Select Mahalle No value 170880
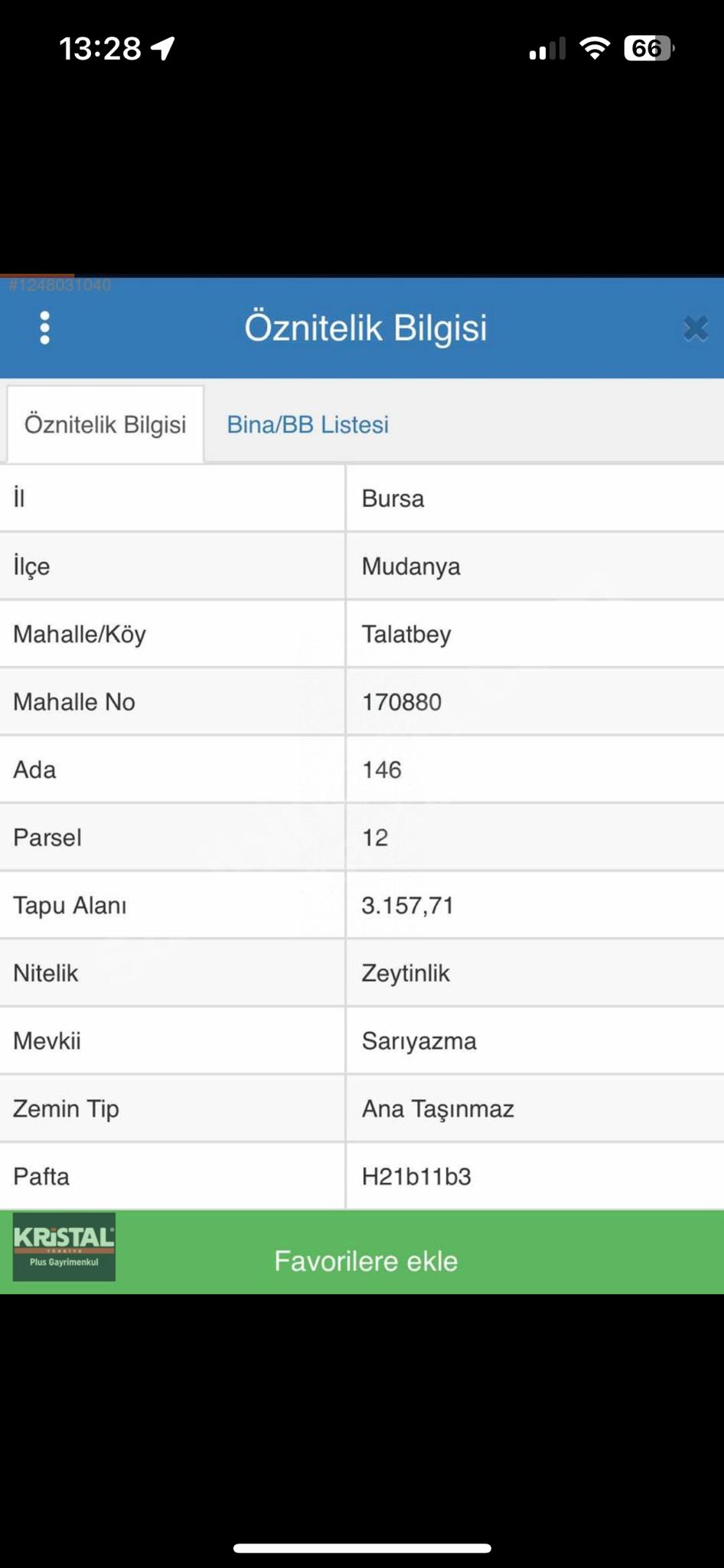The image size is (724, 1568). pyautogui.click(x=402, y=702)
